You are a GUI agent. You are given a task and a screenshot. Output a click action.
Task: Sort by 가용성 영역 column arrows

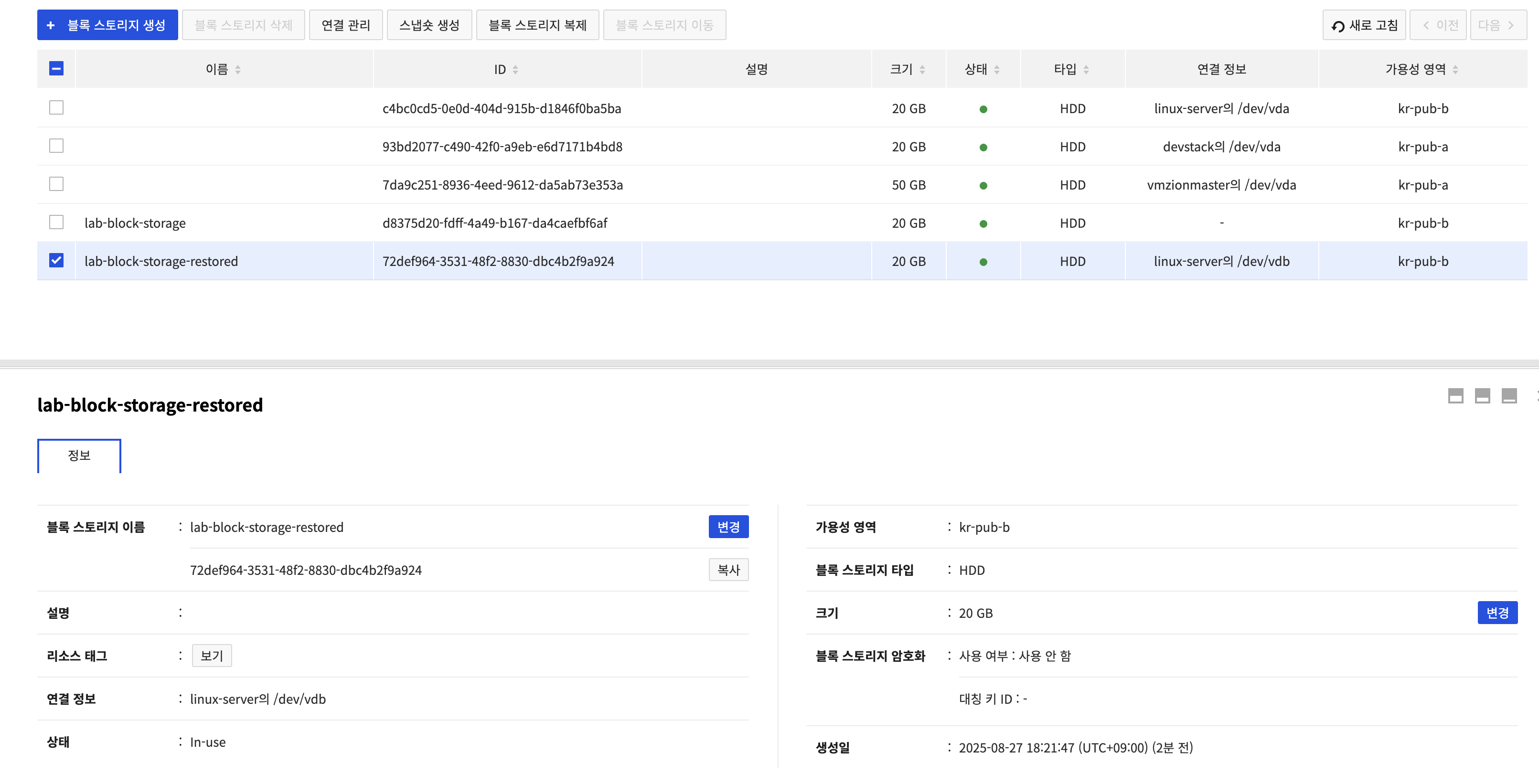tap(1455, 70)
